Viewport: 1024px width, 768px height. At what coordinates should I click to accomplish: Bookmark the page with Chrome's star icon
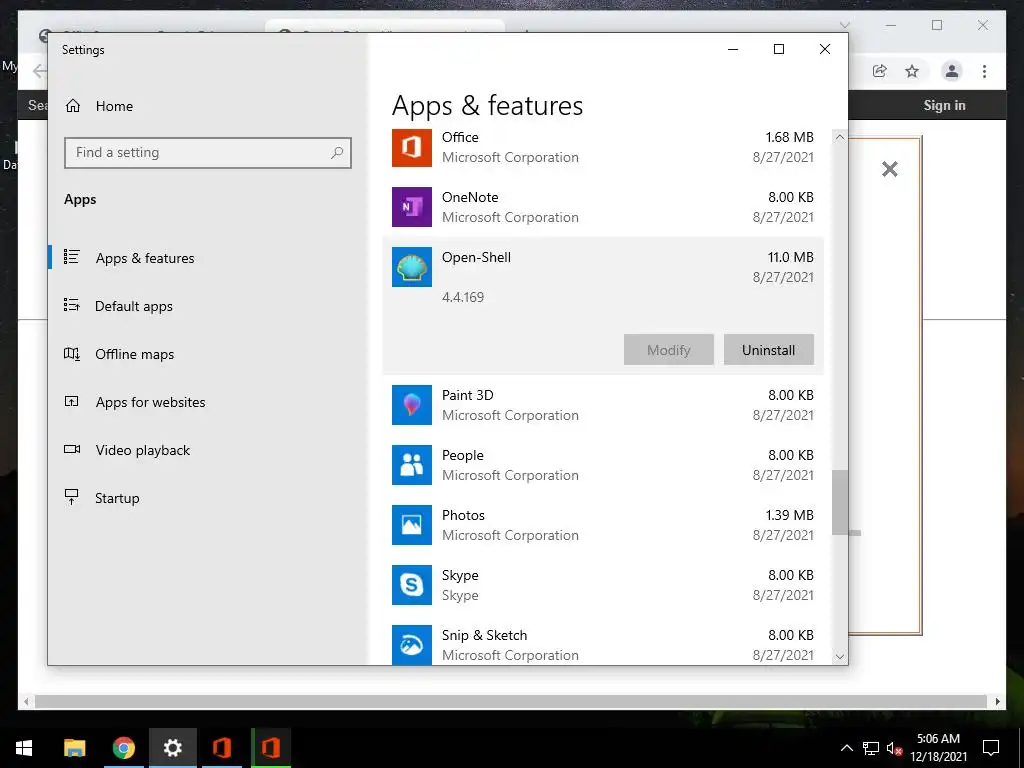[912, 71]
